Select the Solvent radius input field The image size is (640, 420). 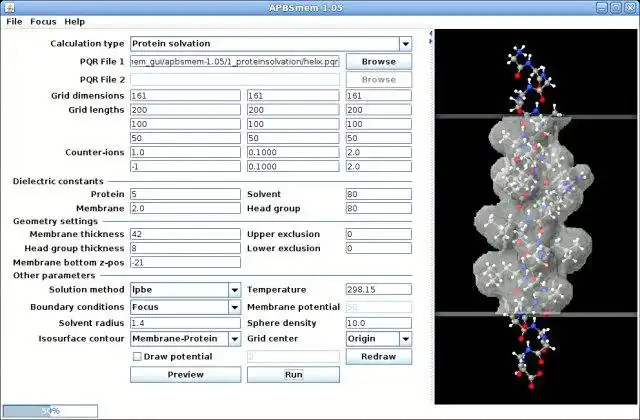[x=185, y=323]
